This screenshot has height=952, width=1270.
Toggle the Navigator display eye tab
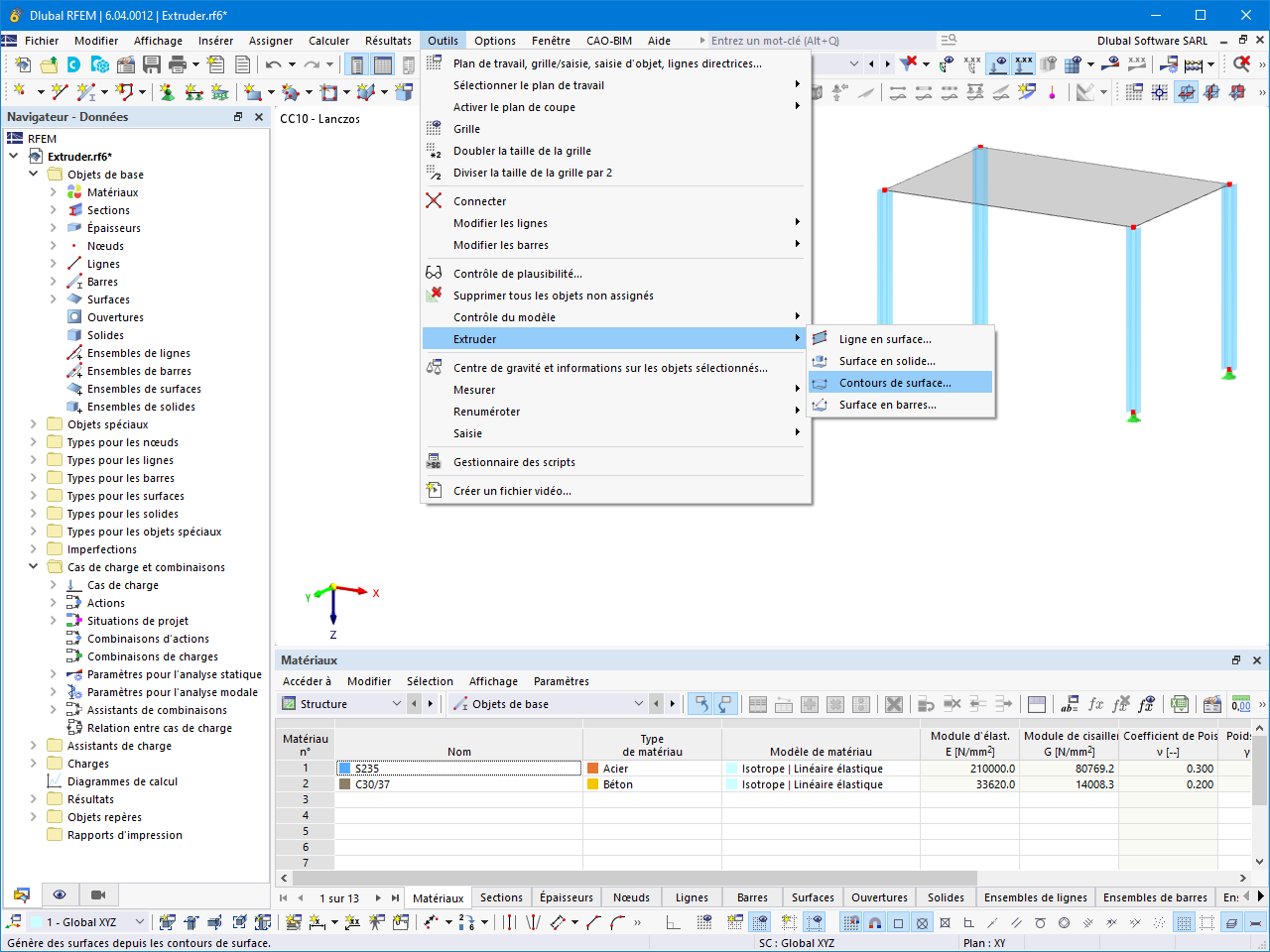[60, 894]
